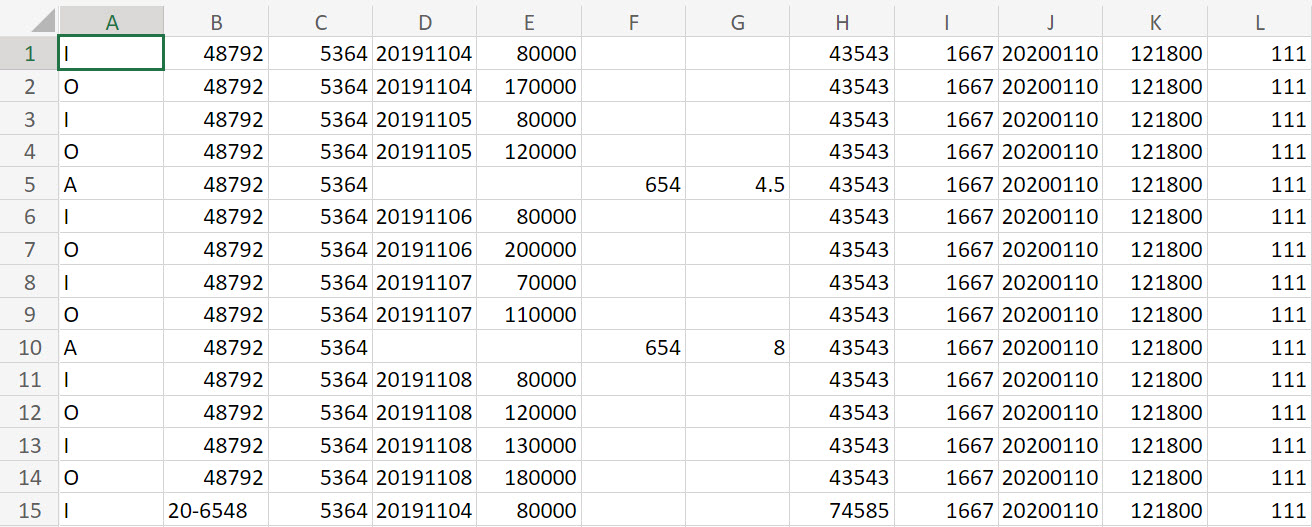Click cell E13 with 130000
Screen dimensions: 1312x527
pyautogui.click(x=529, y=444)
